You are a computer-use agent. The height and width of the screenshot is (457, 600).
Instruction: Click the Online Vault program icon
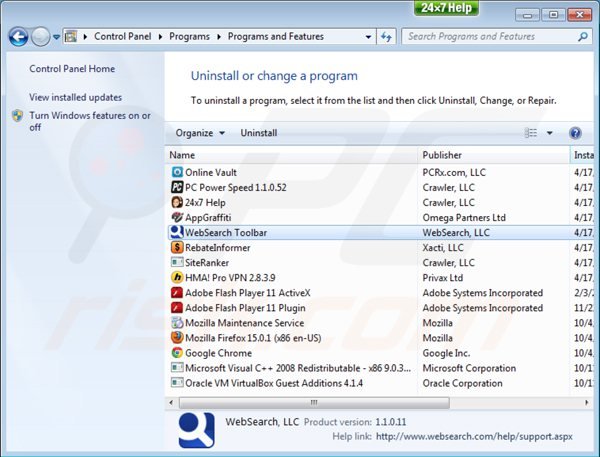tap(177, 172)
